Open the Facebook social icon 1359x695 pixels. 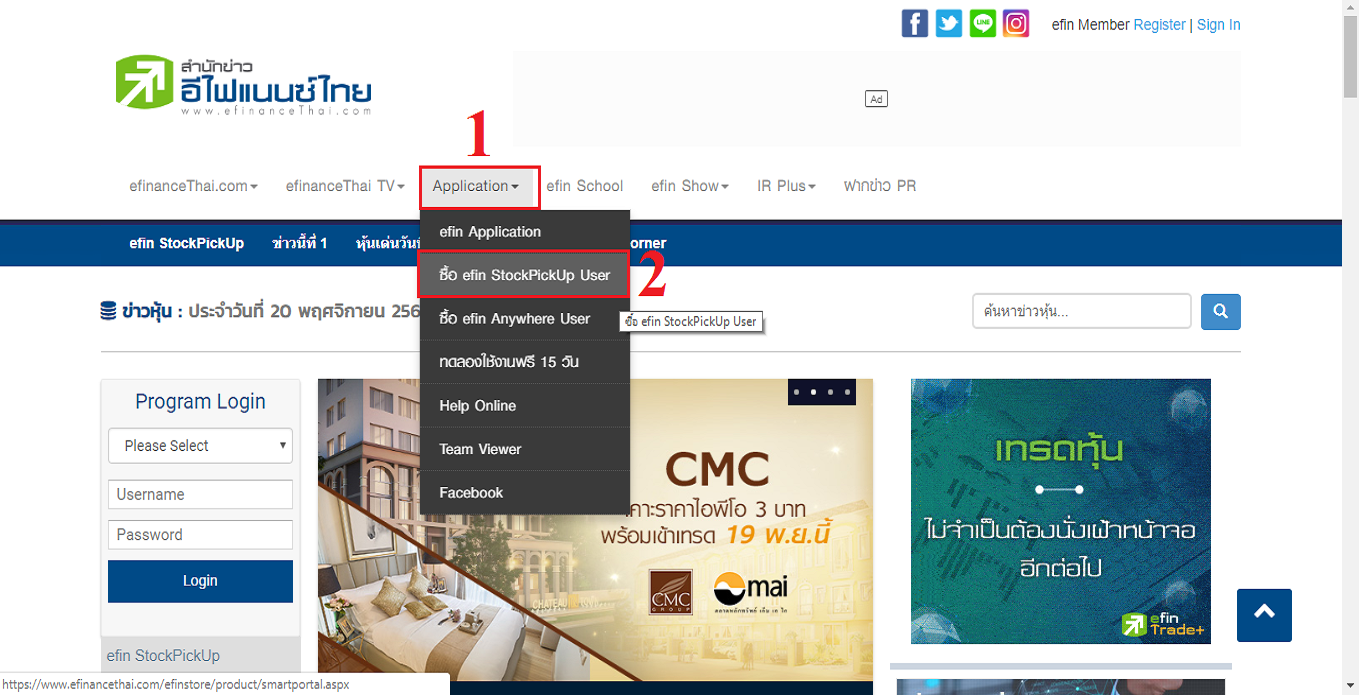pyautogui.click(x=915, y=23)
